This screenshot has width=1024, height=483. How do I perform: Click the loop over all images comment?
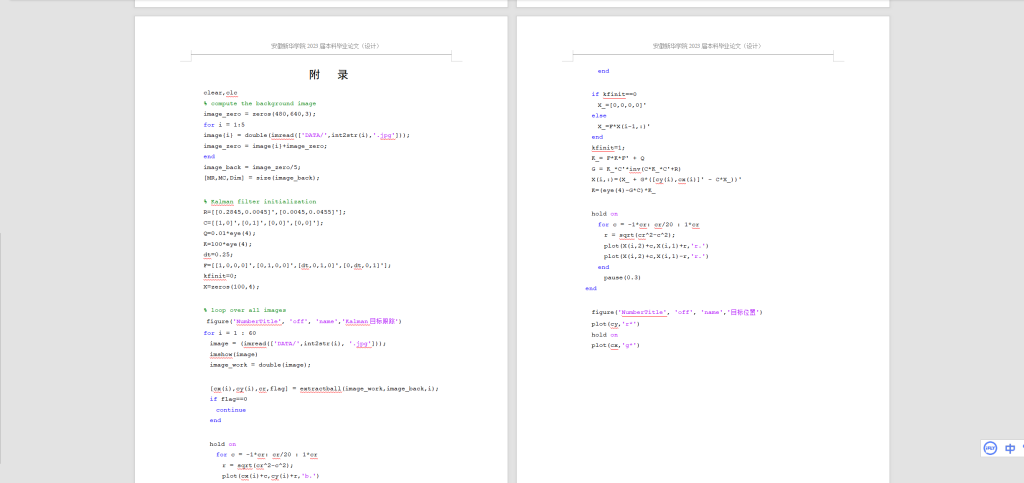point(247,310)
